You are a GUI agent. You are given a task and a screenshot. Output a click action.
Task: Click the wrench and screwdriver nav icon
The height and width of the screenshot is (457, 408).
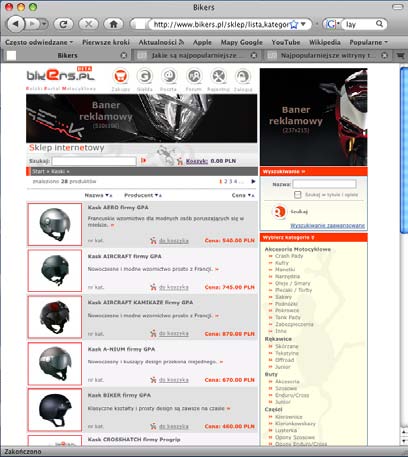coord(218,77)
